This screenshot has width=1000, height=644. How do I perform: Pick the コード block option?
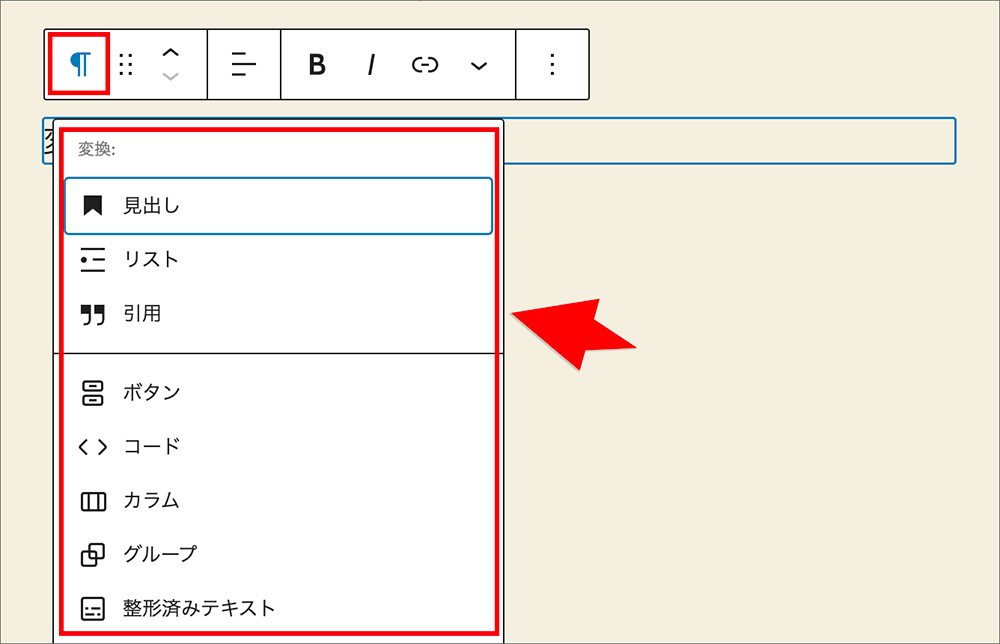tap(151, 446)
